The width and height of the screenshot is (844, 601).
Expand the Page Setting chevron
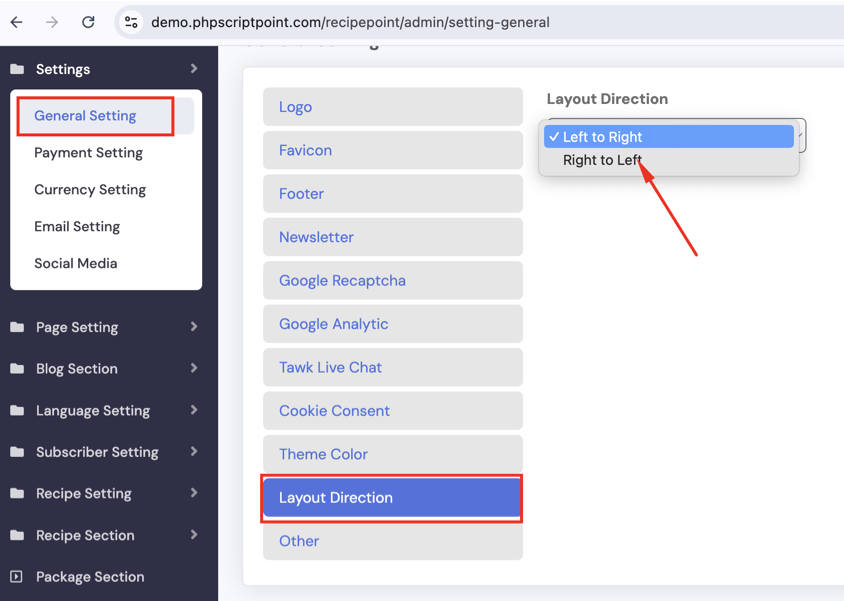194,327
